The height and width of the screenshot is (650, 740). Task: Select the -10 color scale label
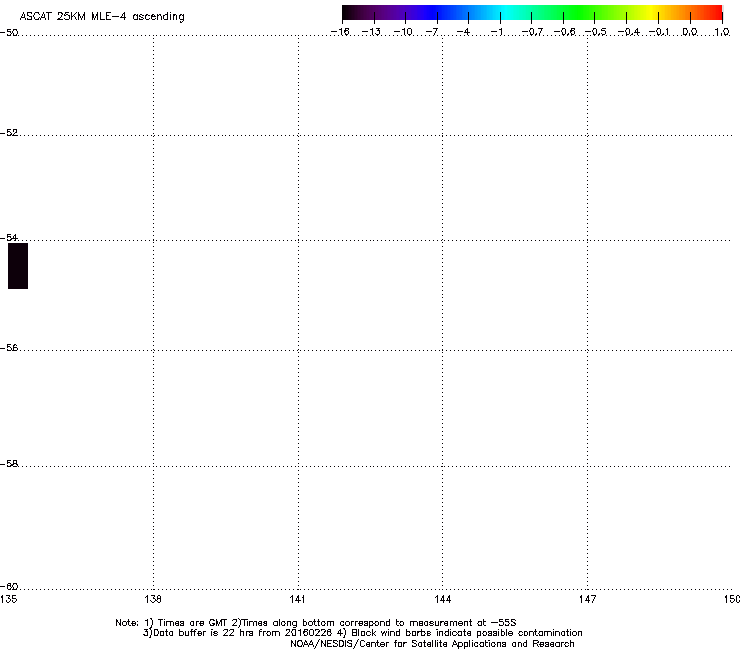pos(403,32)
